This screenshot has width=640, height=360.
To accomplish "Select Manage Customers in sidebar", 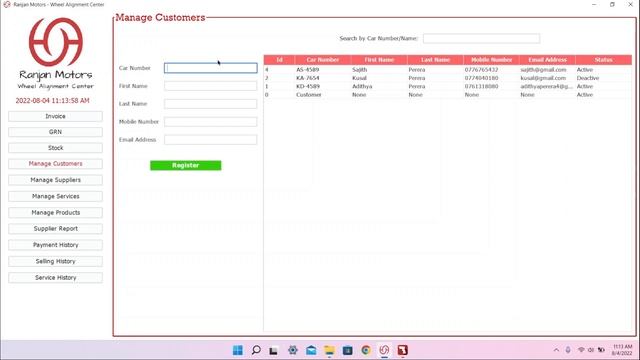I will [x=56, y=164].
